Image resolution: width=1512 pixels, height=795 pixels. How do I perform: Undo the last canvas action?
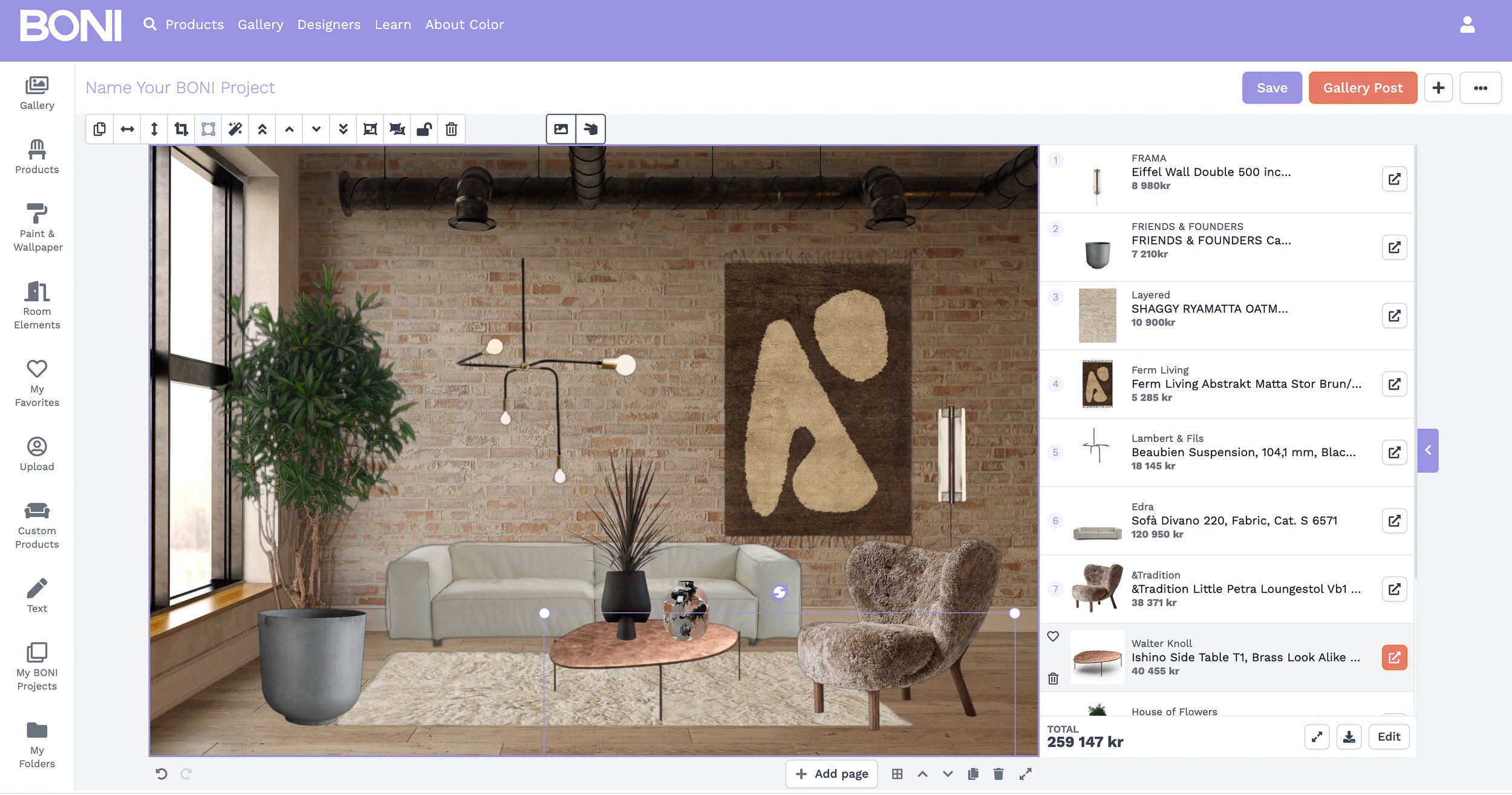pyautogui.click(x=161, y=774)
